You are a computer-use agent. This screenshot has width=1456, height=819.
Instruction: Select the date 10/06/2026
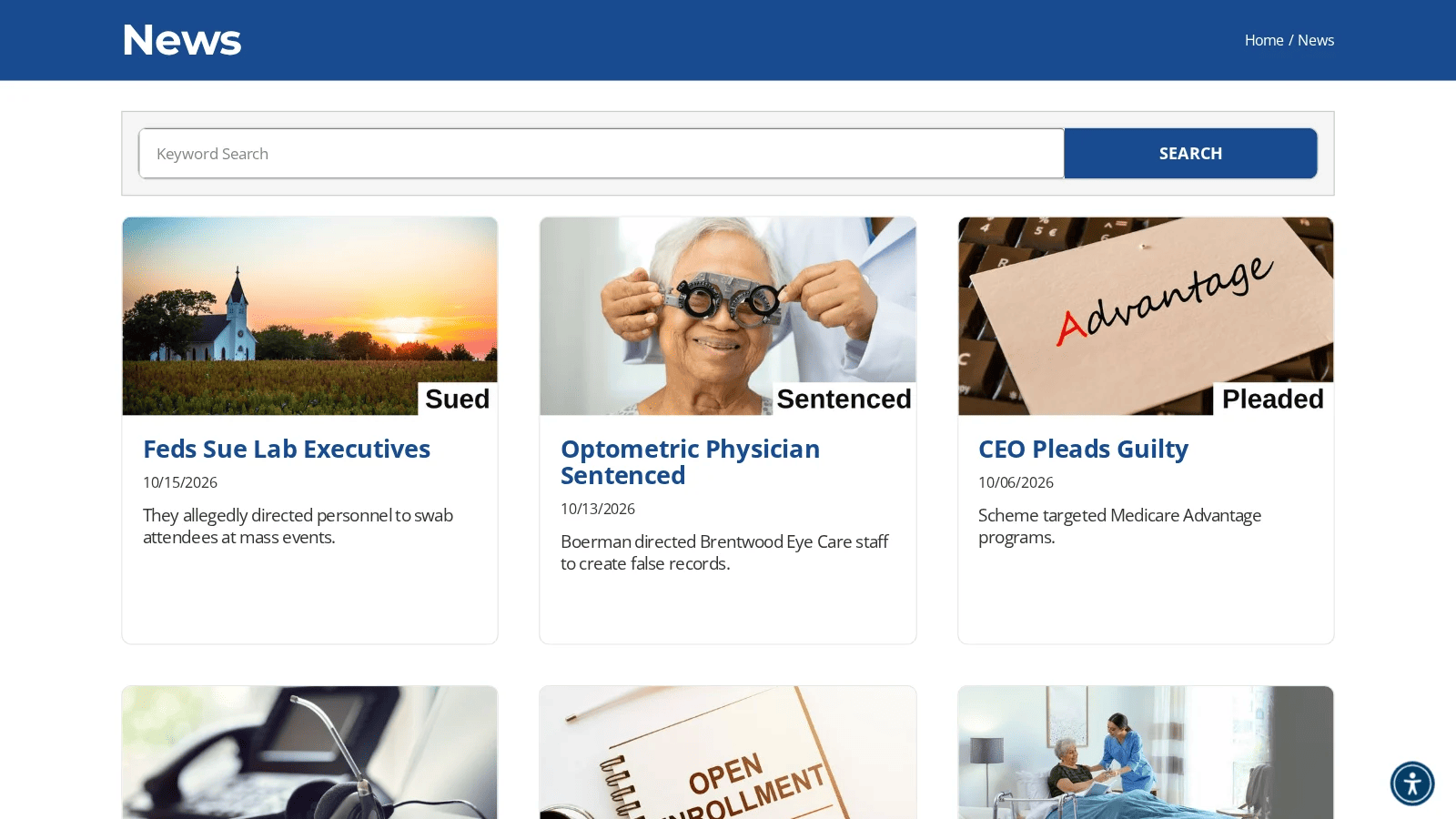click(x=1016, y=482)
